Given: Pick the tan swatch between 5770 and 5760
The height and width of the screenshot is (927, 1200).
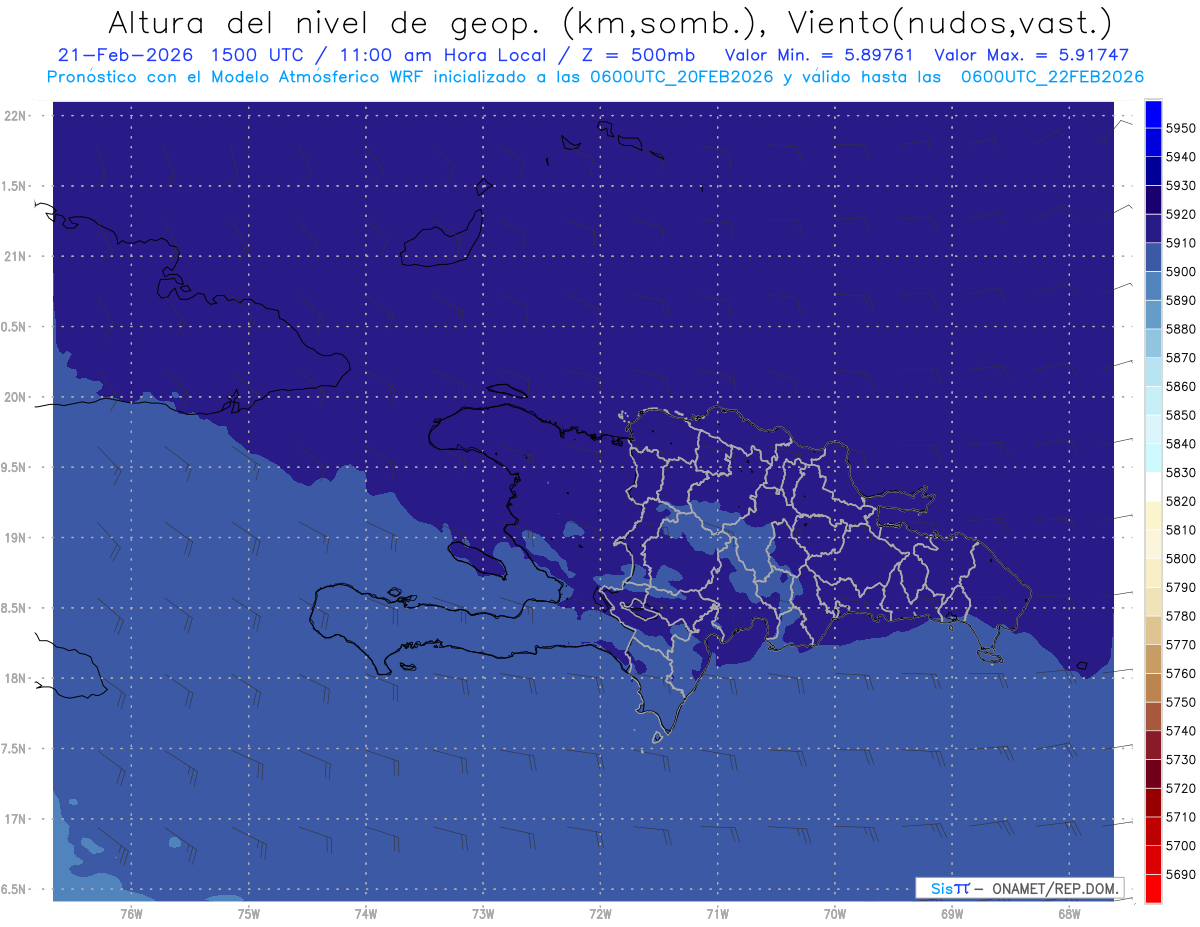Looking at the screenshot, I should tap(1153, 659).
